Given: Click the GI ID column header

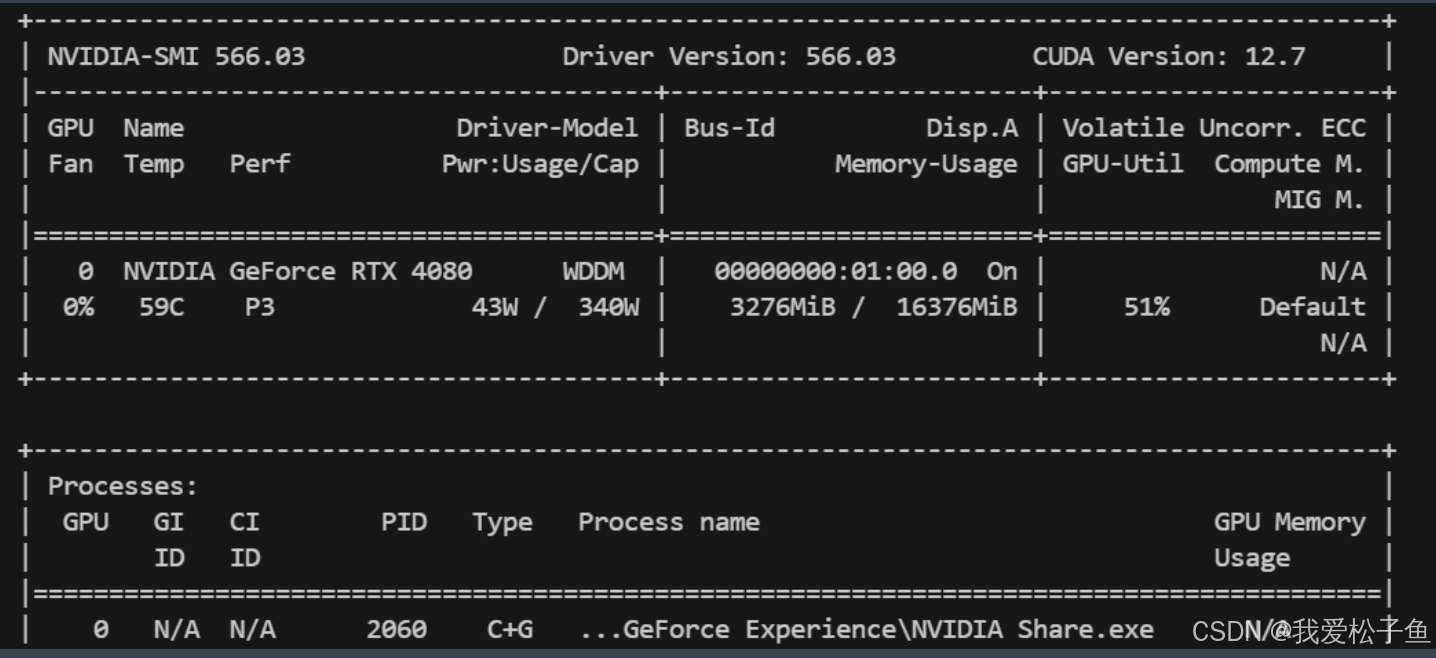Looking at the screenshot, I should coord(169,540).
